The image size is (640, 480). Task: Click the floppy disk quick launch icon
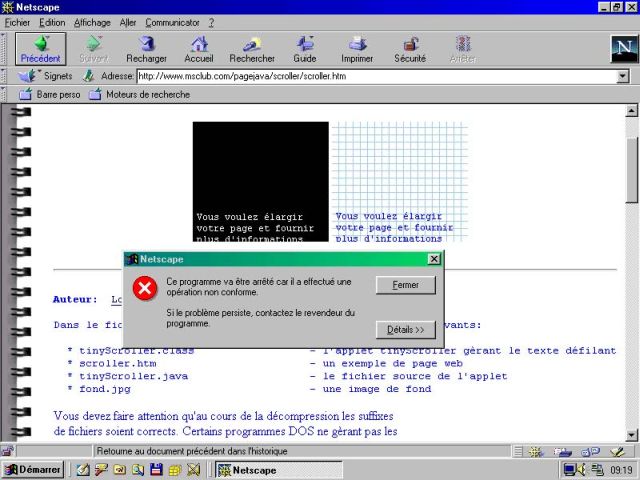[x=156, y=469]
